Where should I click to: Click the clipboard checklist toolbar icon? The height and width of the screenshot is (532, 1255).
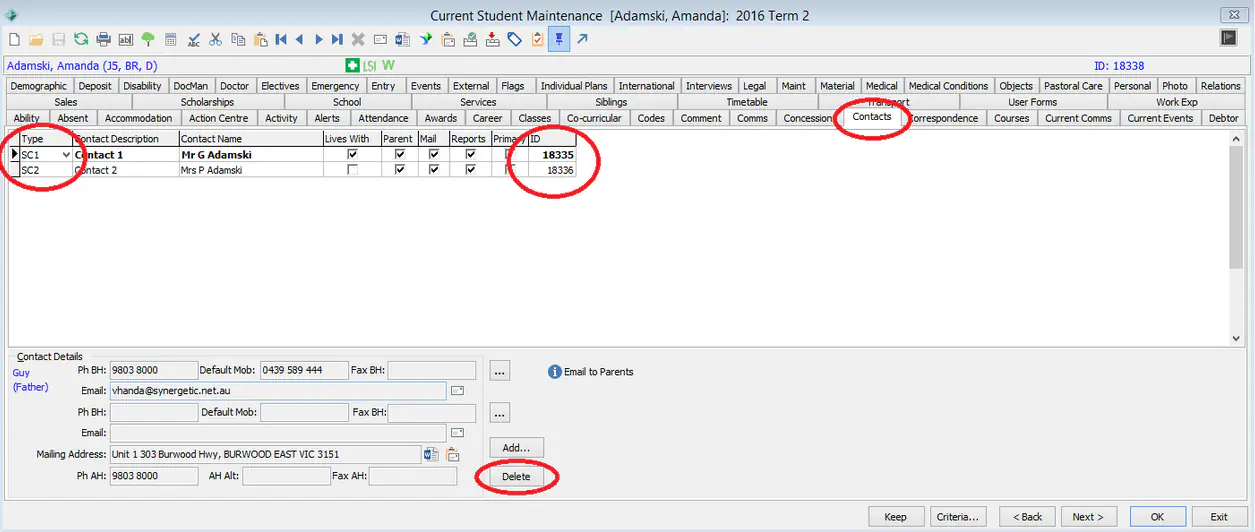(538, 40)
